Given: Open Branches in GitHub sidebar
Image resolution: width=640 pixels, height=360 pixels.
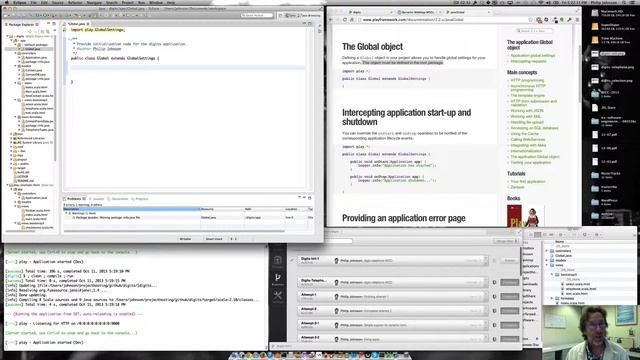Looking at the screenshot, I should [x=278, y=280].
